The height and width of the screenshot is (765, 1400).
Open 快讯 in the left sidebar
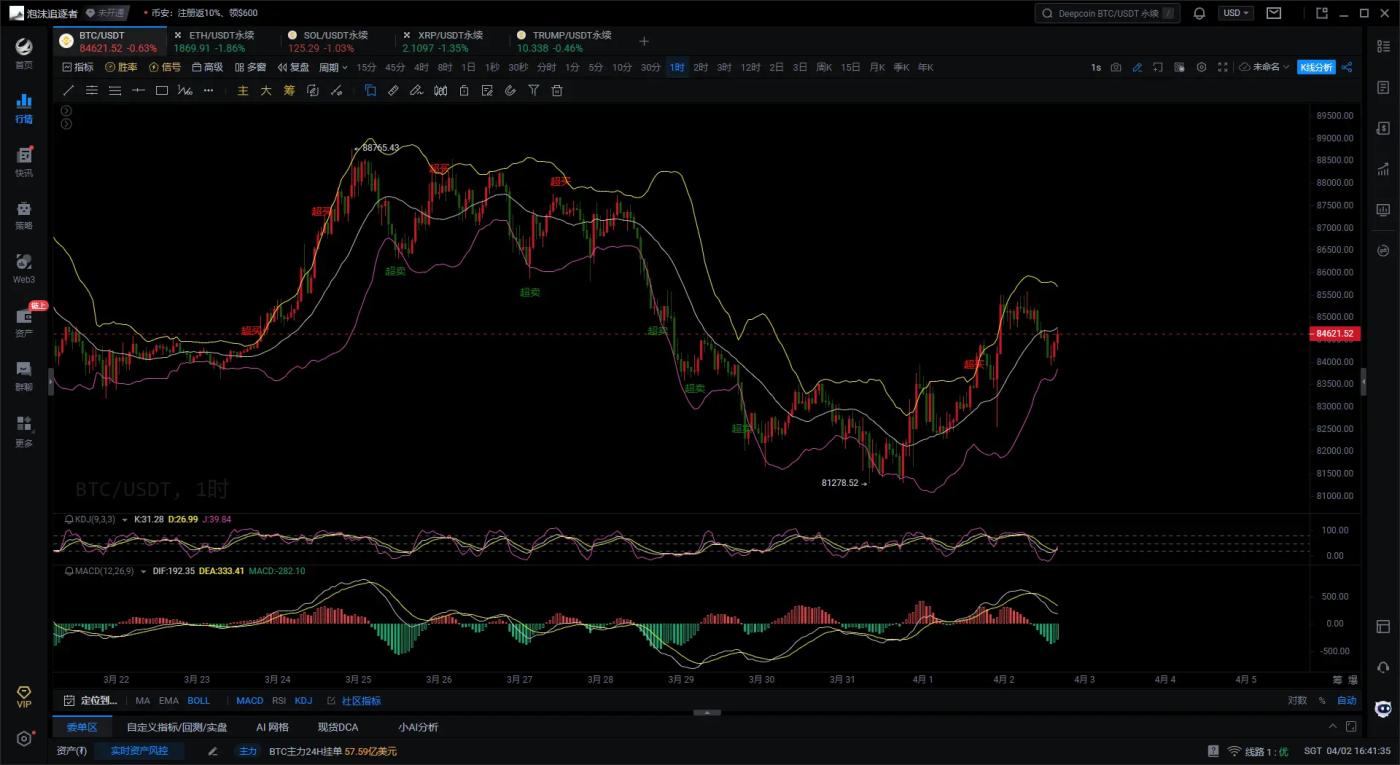click(23, 160)
